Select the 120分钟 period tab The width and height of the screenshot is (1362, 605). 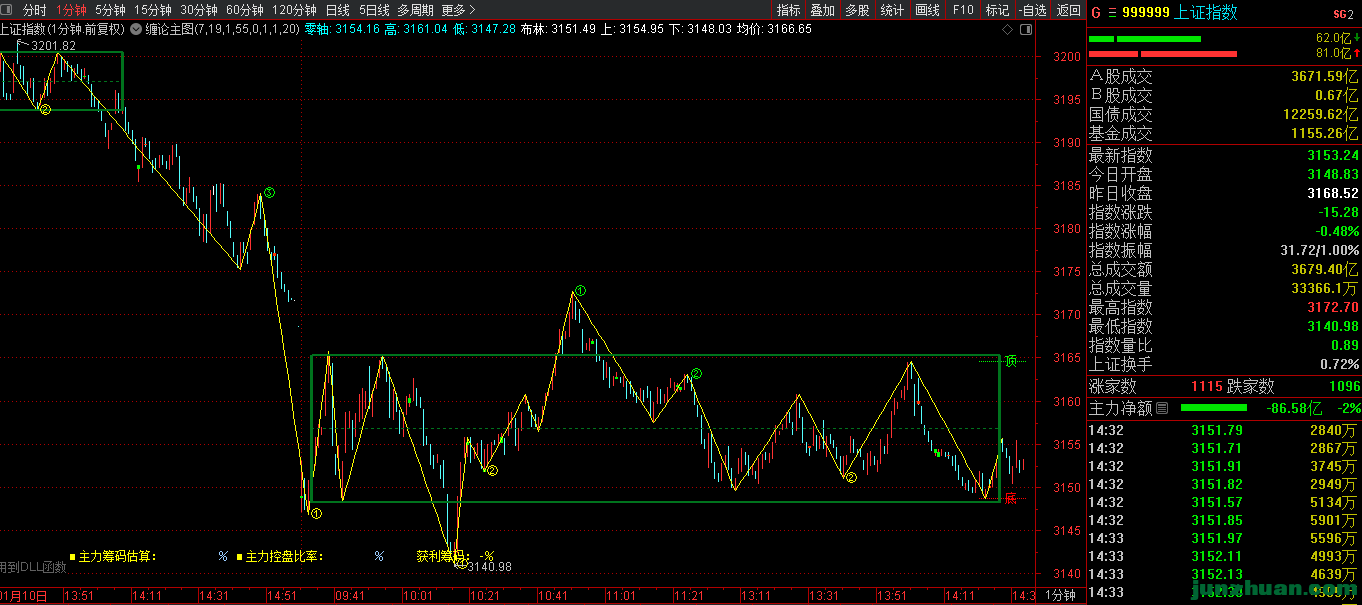(x=294, y=10)
